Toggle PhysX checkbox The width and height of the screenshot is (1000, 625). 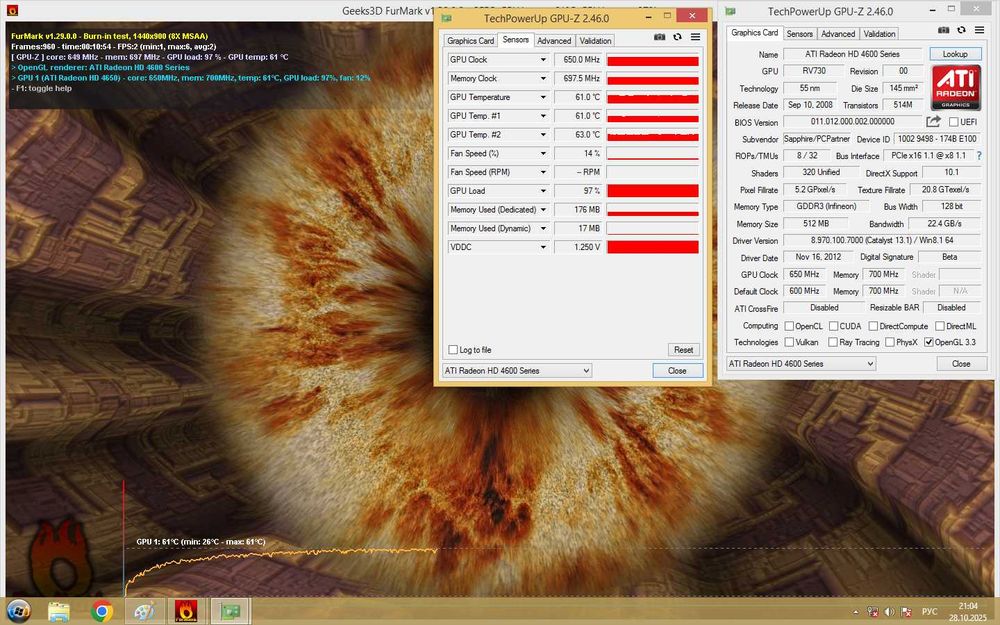click(890, 342)
